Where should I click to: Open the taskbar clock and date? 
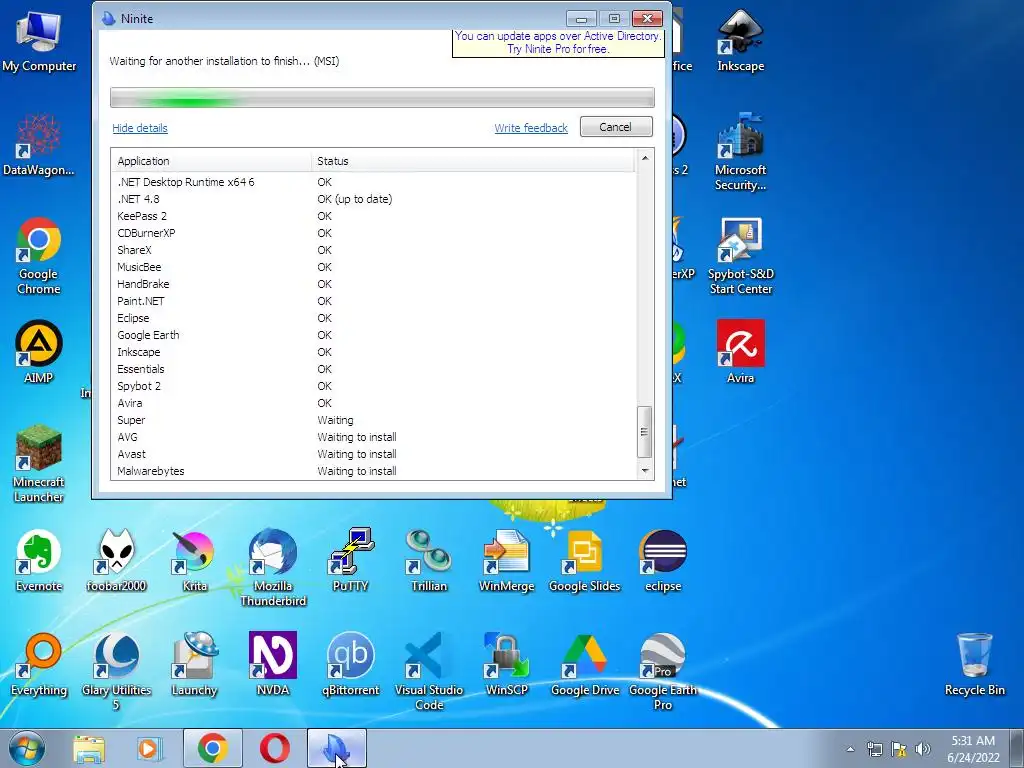coord(973,749)
